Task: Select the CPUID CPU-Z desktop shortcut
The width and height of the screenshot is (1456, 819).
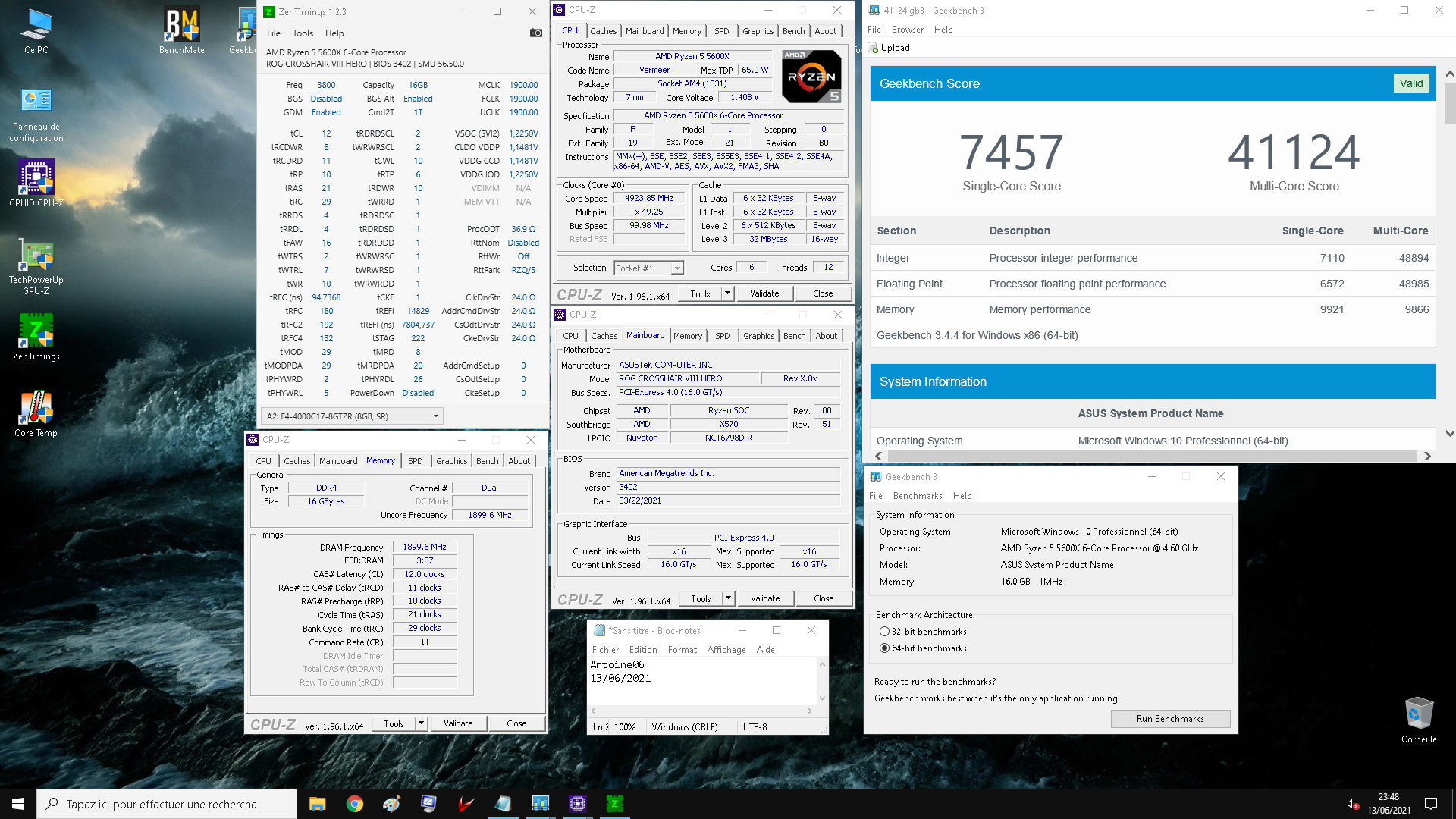Action: tap(36, 183)
